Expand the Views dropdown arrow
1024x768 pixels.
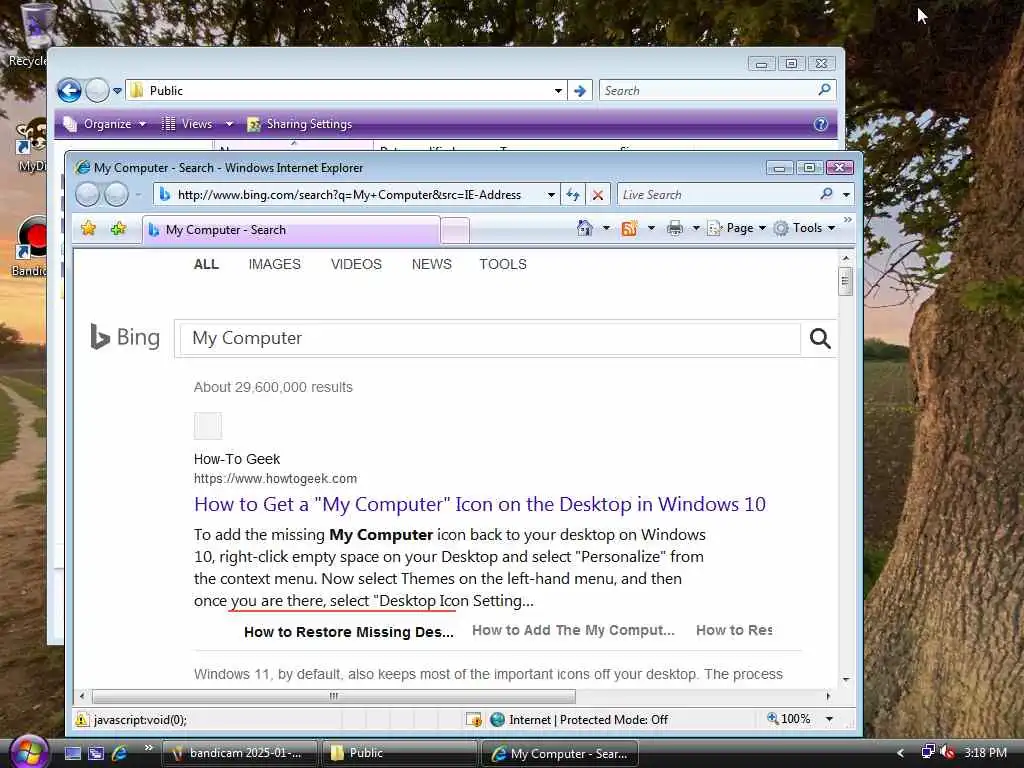tap(229, 124)
